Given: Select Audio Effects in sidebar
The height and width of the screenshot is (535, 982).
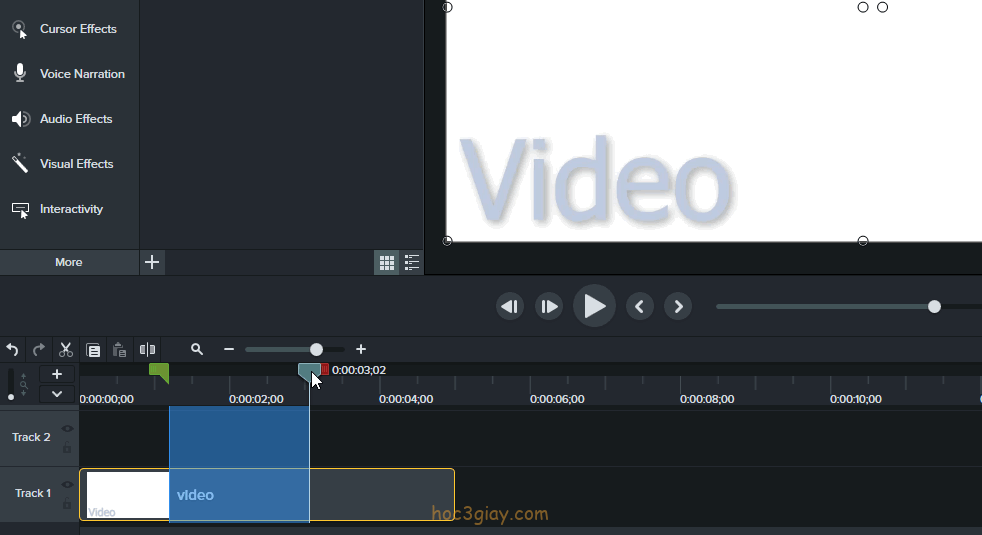Looking at the screenshot, I should [x=76, y=119].
